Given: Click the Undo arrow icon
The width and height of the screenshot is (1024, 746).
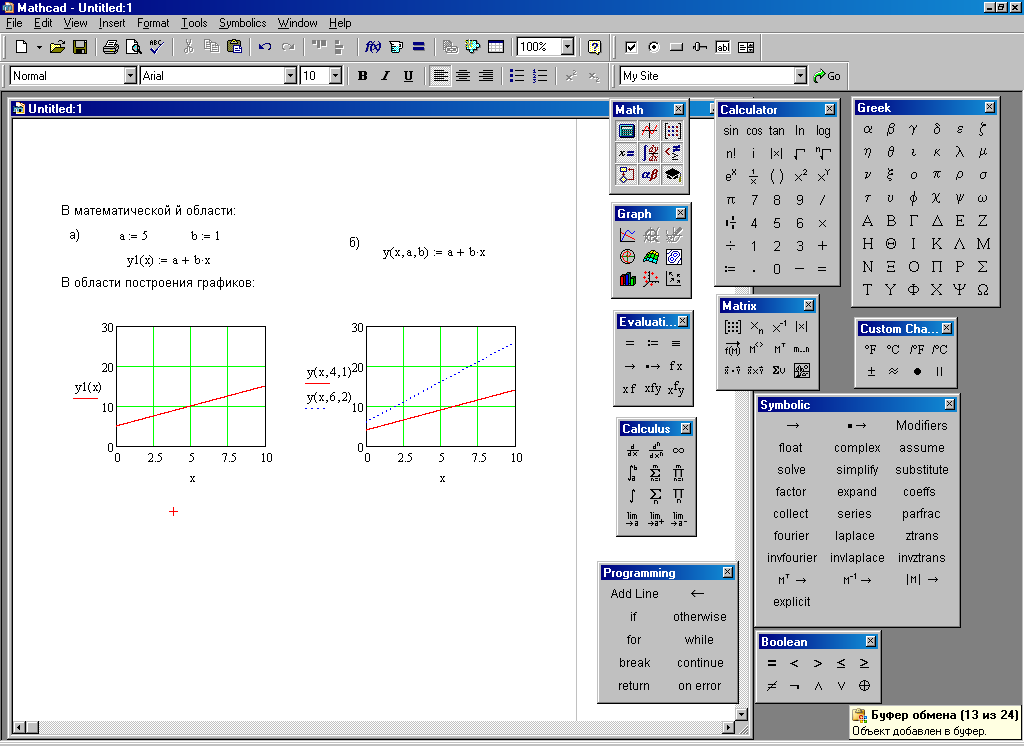Looking at the screenshot, I should pyautogui.click(x=264, y=47).
